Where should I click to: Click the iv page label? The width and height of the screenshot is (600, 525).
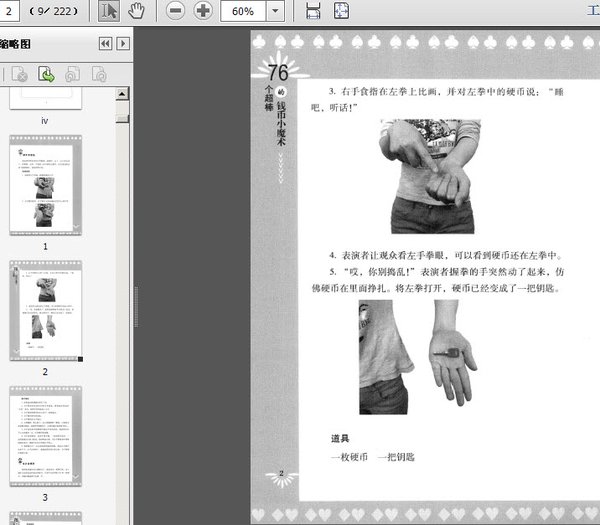(45, 121)
